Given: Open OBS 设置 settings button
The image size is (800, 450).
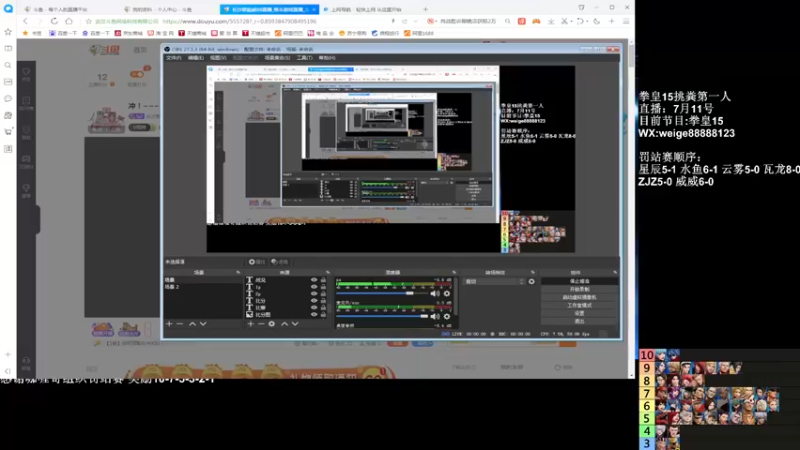Looking at the screenshot, I should (x=580, y=313).
